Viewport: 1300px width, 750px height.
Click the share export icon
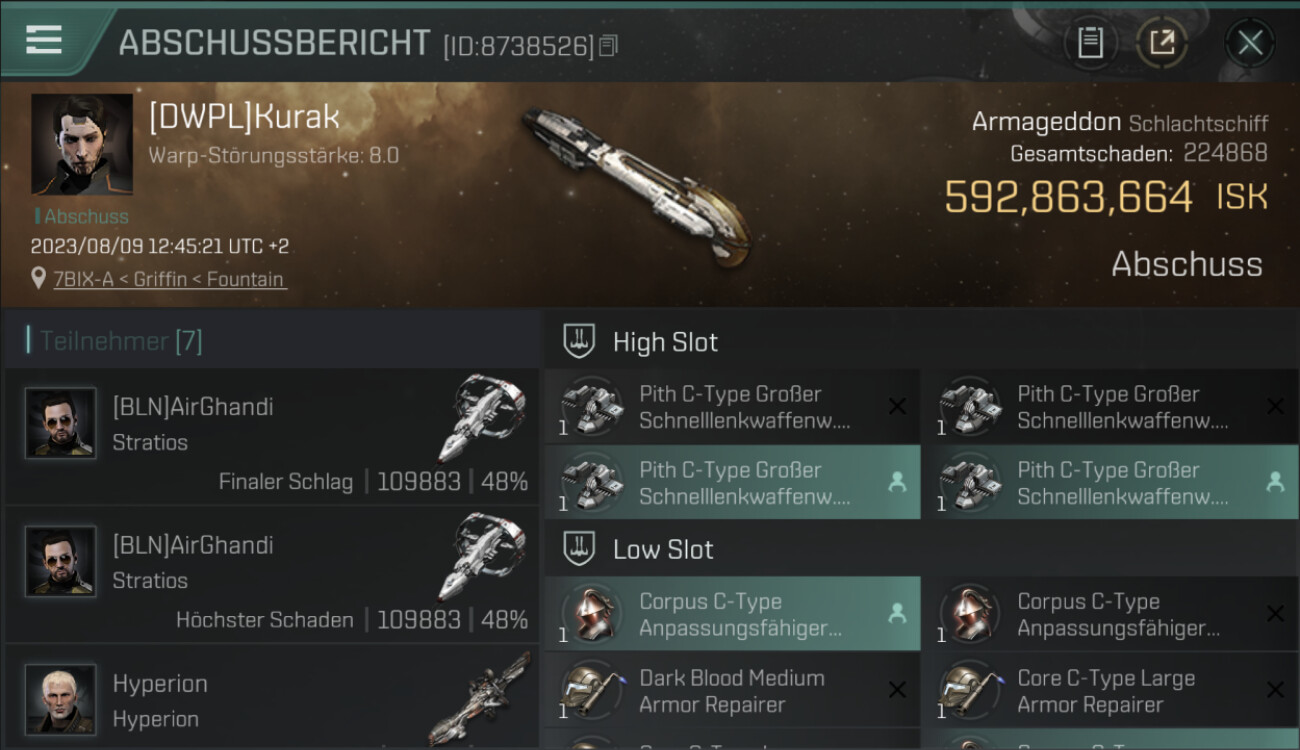(1162, 43)
